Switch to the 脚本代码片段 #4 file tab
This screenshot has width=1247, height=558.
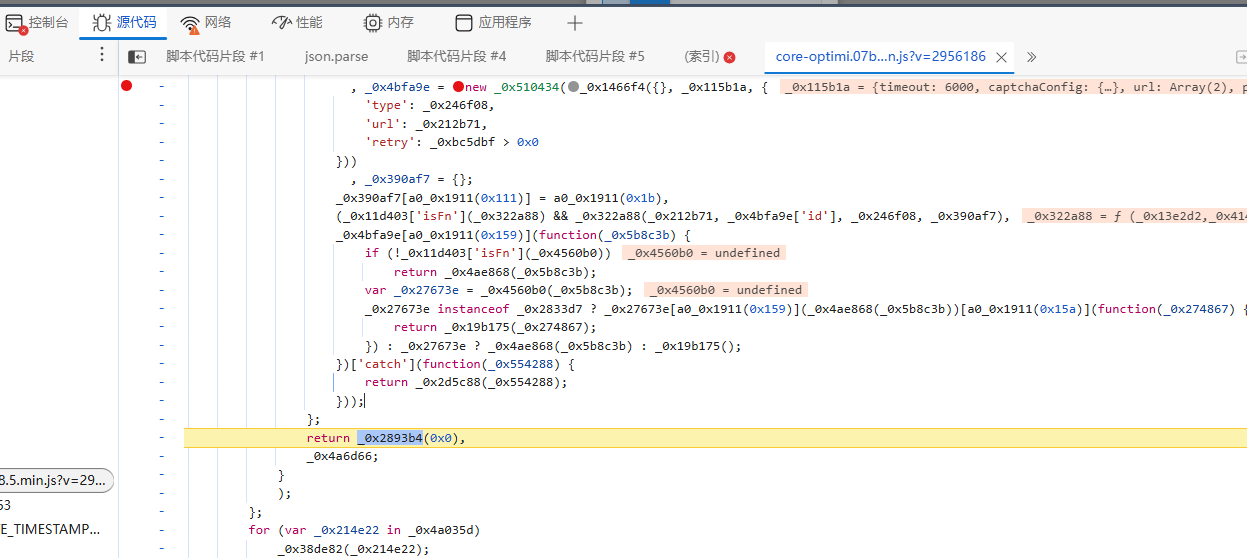pyautogui.click(x=457, y=57)
